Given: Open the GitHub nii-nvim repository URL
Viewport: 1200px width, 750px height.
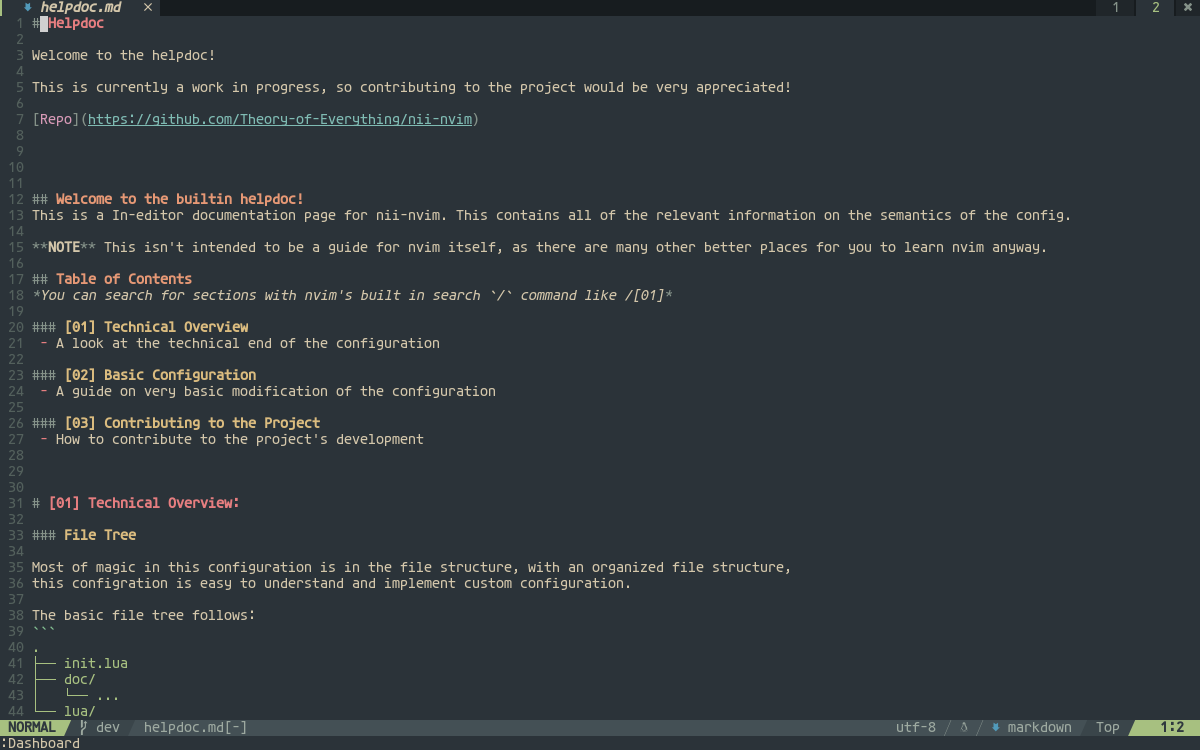Looking at the screenshot, I should pos(280,119).
